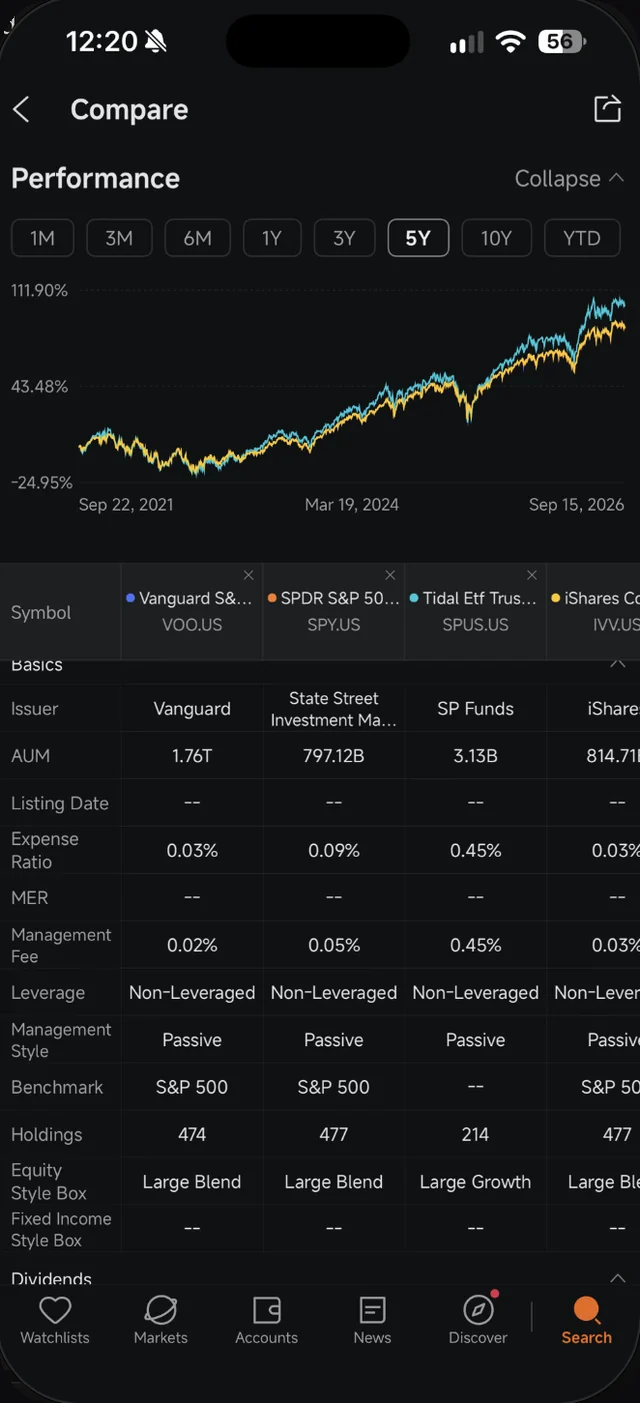This screenshot has width=640, height=1403.
Task: Tap the teal SPUS legend dot
Action: (x=414, y=598)
